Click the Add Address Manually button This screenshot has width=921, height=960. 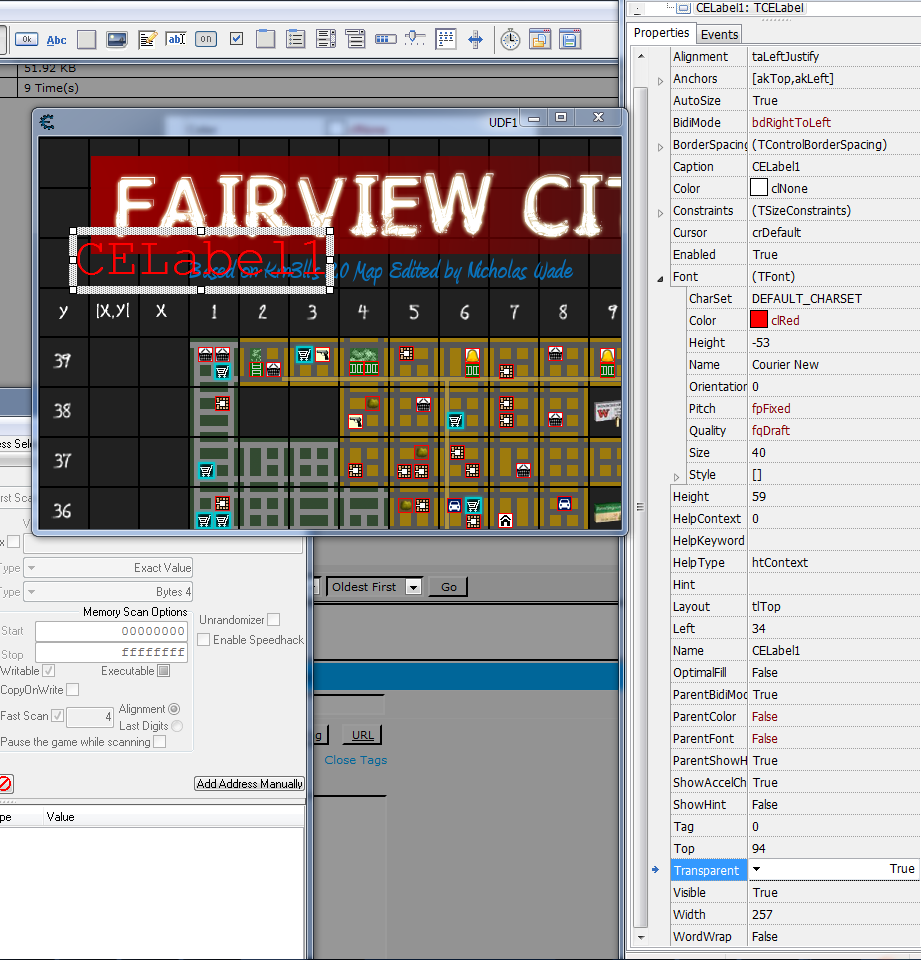click(249, 784)
